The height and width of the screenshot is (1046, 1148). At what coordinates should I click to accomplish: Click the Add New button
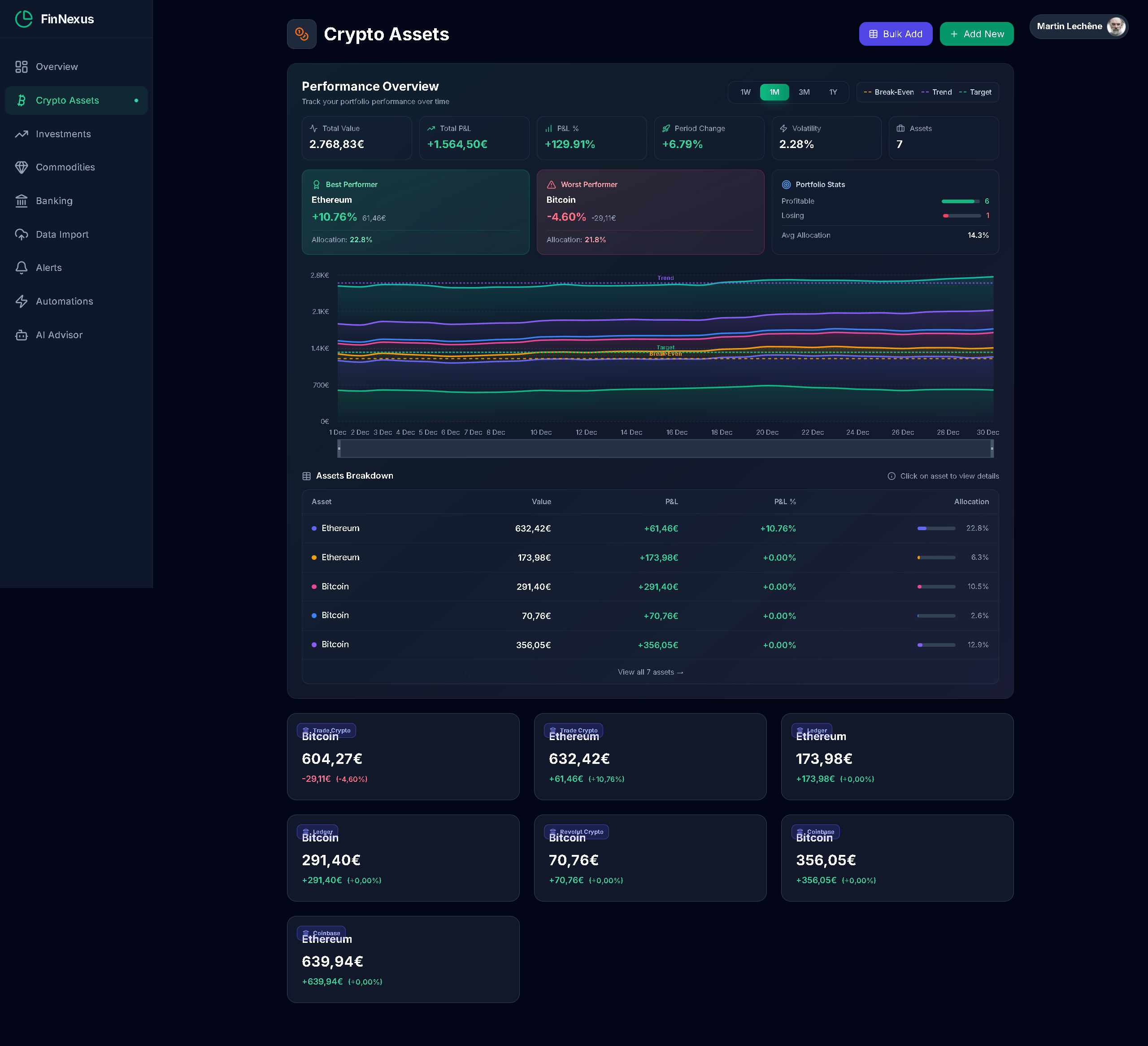[976, 34]
